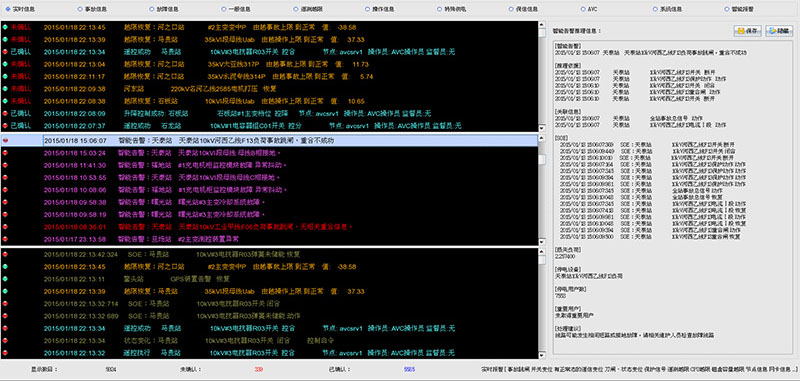Click the 未确认 label on the 22:13:39 马贵站 row

21,39
